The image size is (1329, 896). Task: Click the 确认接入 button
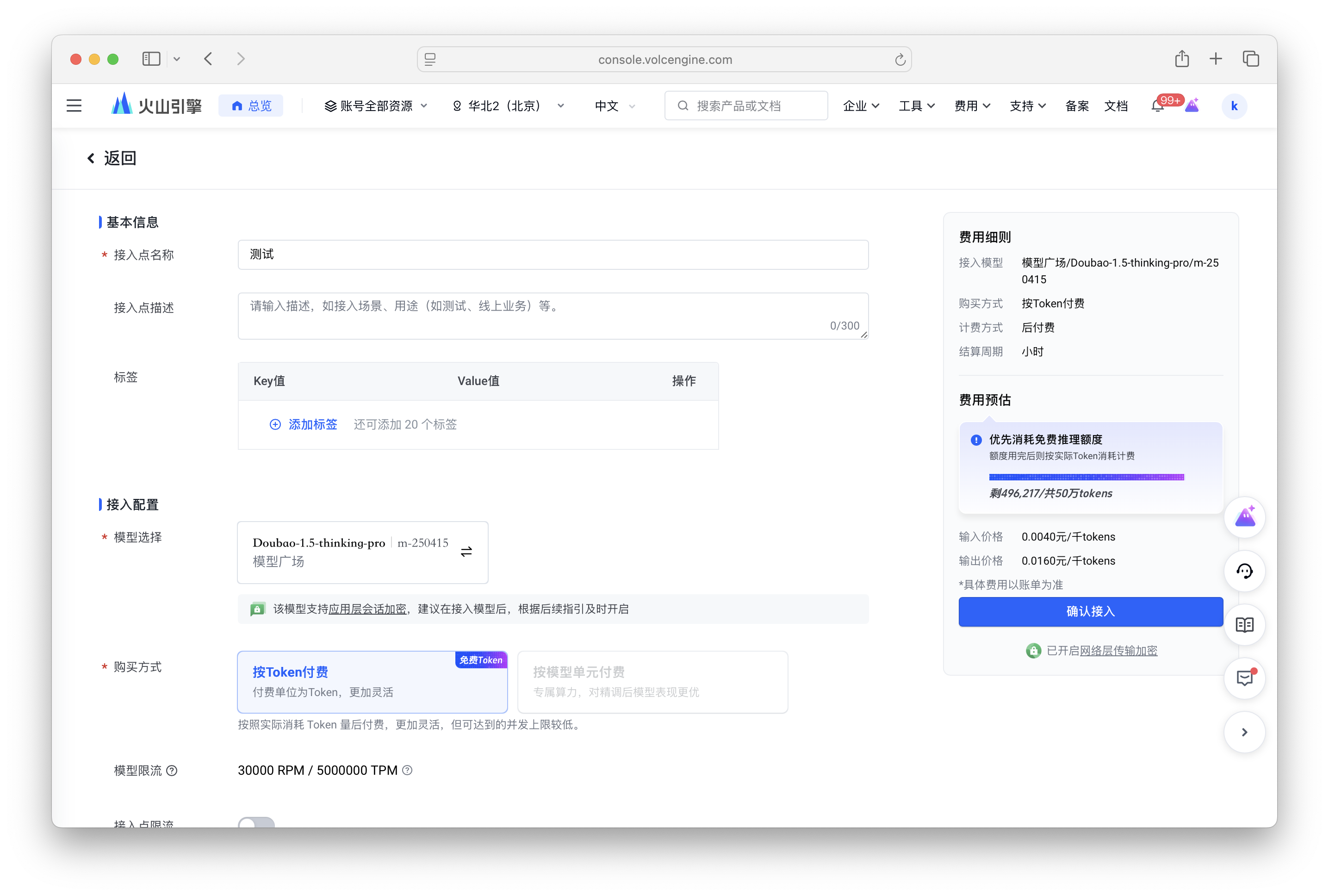tap(1090, 611)
